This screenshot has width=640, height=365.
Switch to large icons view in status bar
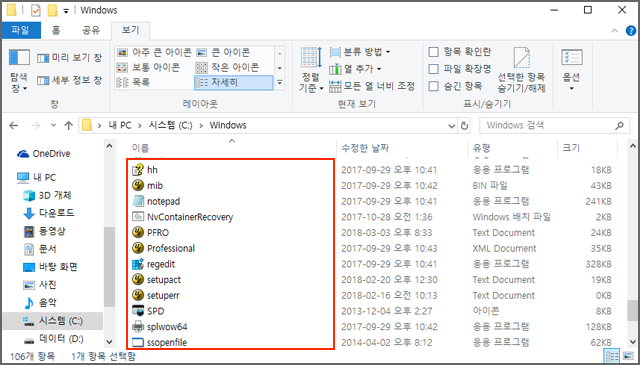[x=627, y=356]
